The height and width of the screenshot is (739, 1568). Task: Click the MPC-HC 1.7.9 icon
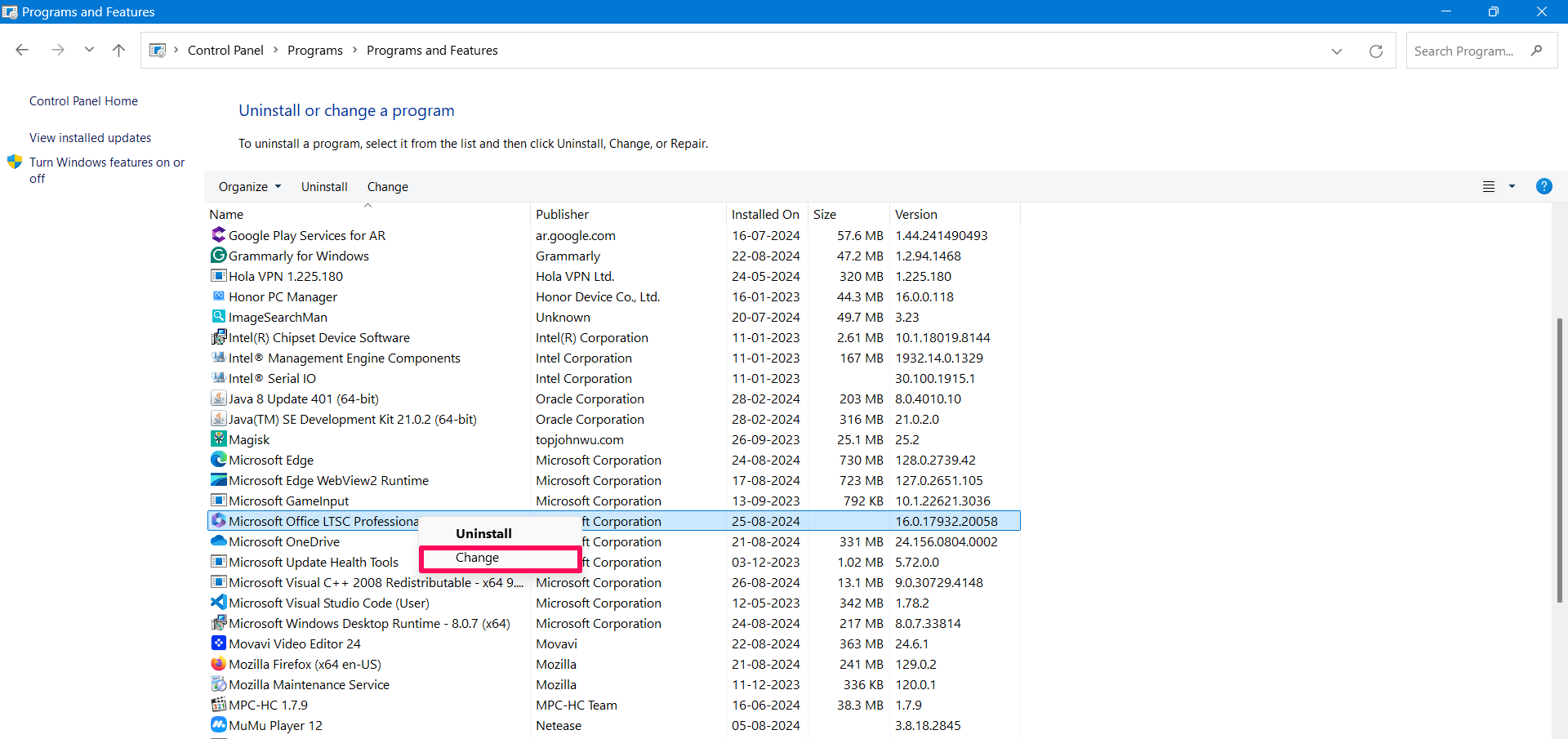coord(218,705)
